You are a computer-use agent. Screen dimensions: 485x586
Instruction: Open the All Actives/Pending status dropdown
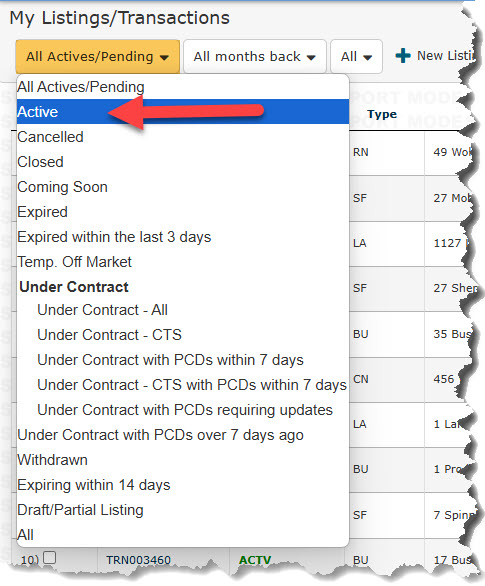pos(98,57)
